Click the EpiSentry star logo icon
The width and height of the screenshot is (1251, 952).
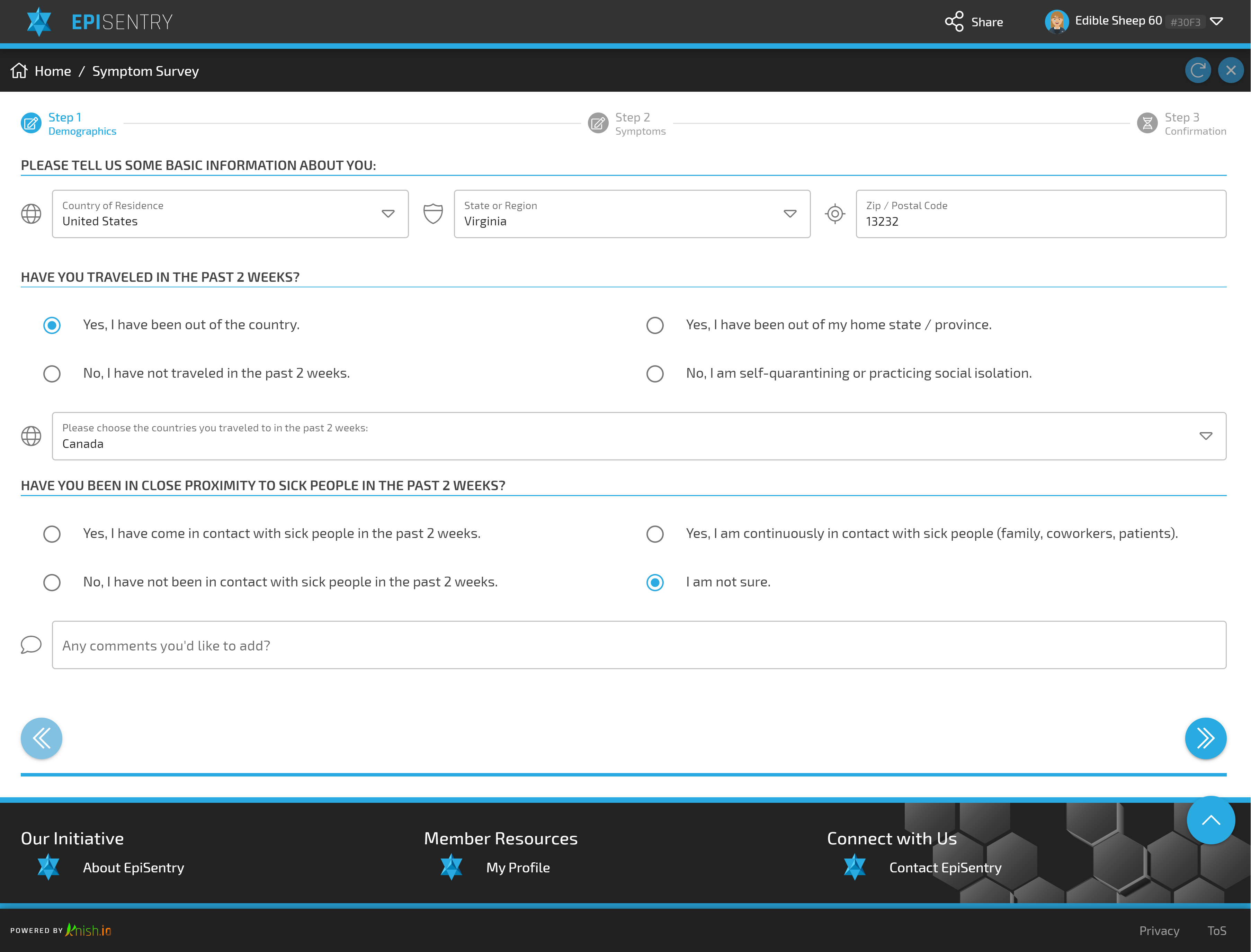coord(39,21)
